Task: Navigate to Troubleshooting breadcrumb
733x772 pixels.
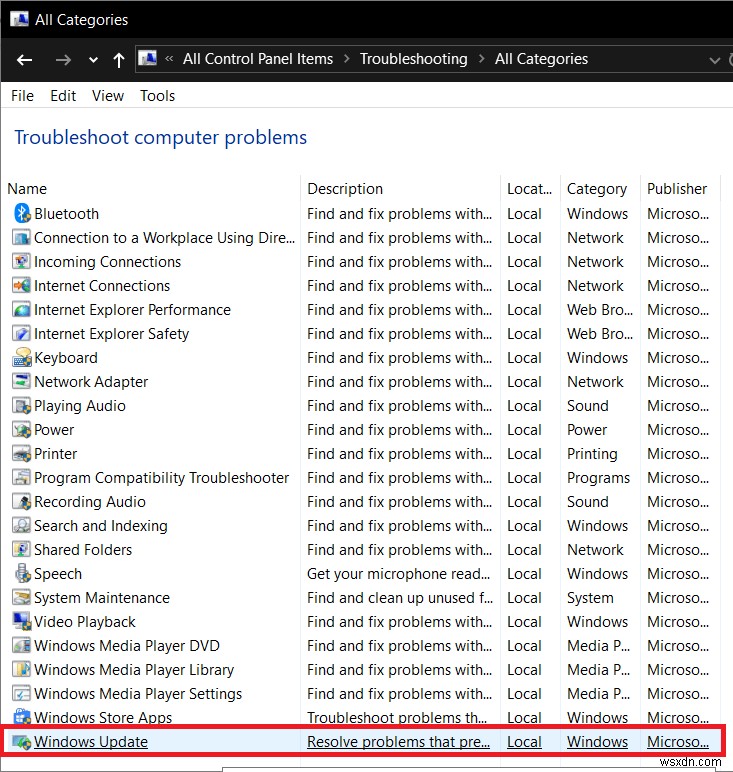Action: point(414,59)
